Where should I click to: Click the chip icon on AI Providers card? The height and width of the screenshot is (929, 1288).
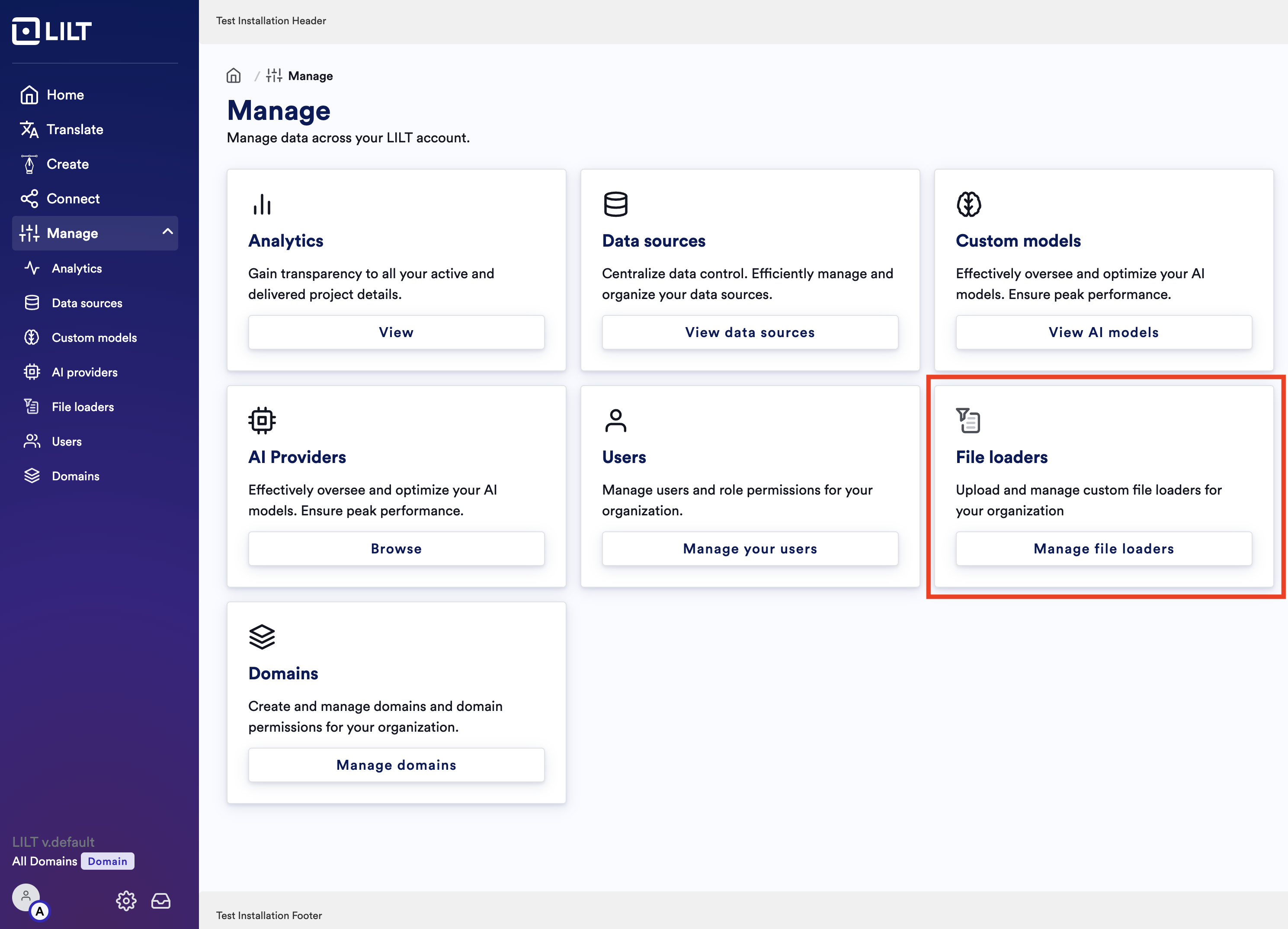[262, 421]
